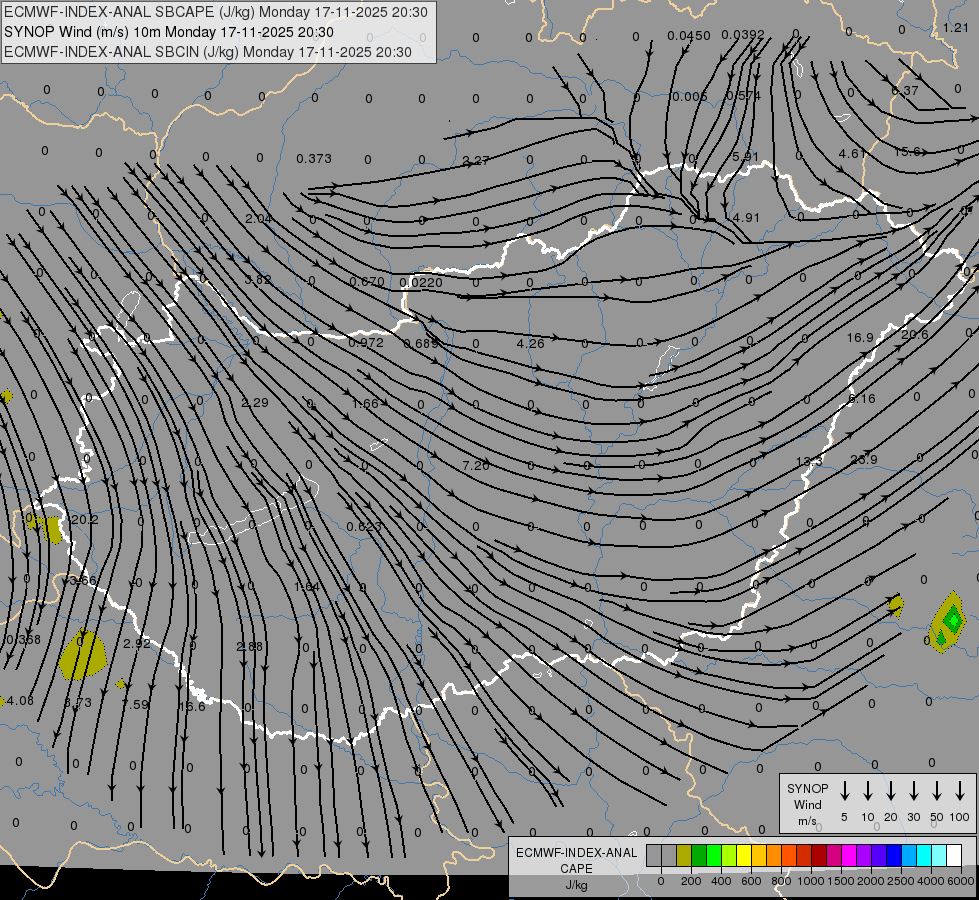This screenshot has height=900, width=979.
Task: Click the 5 m/s wind arrow in legend
Action: click(845, 791)
